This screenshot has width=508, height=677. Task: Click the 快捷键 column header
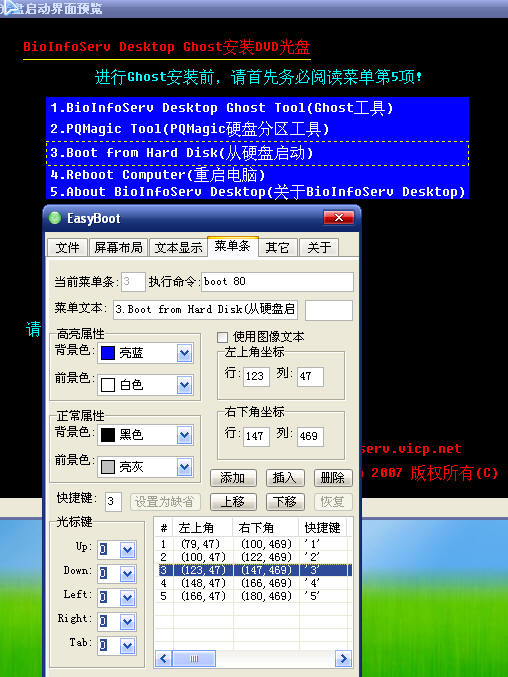(323, 528)
